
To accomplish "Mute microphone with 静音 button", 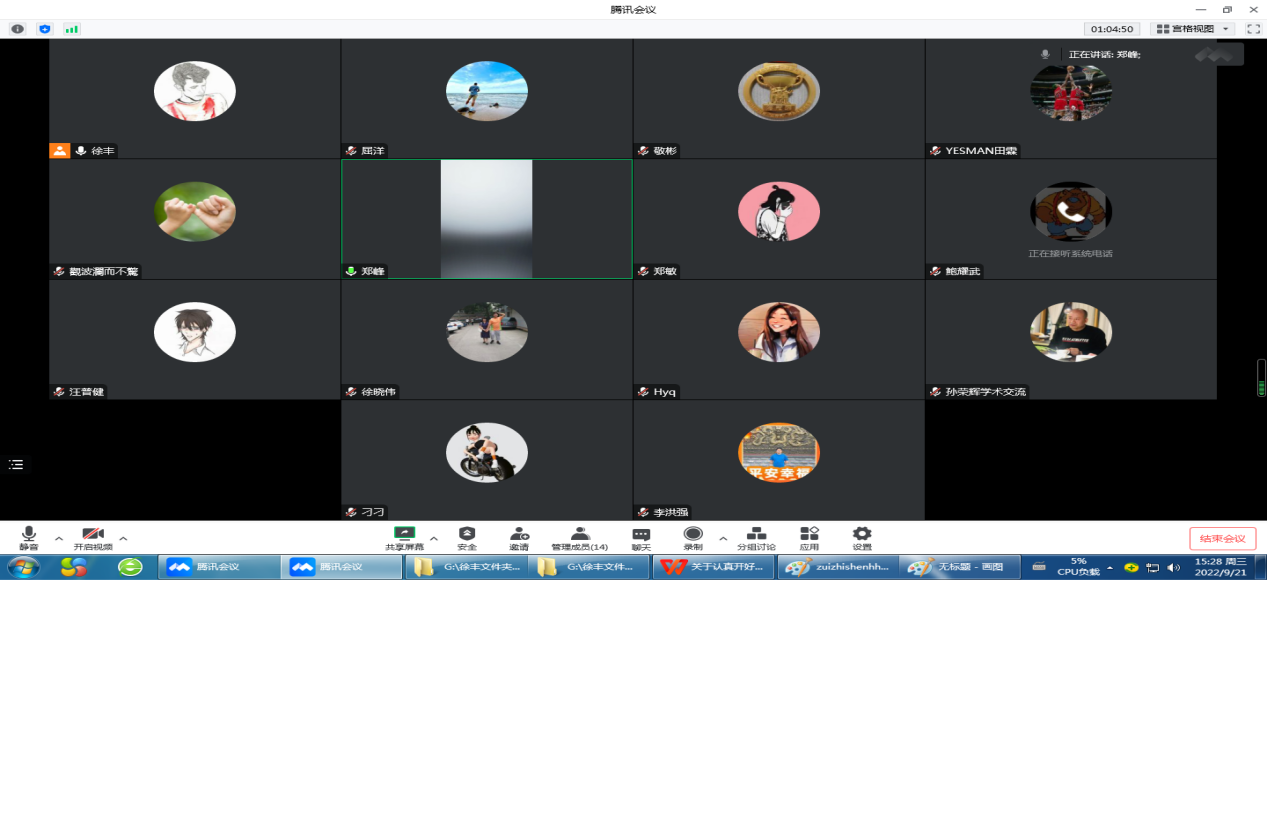I will pyautogui.click(x=29, y=538).
